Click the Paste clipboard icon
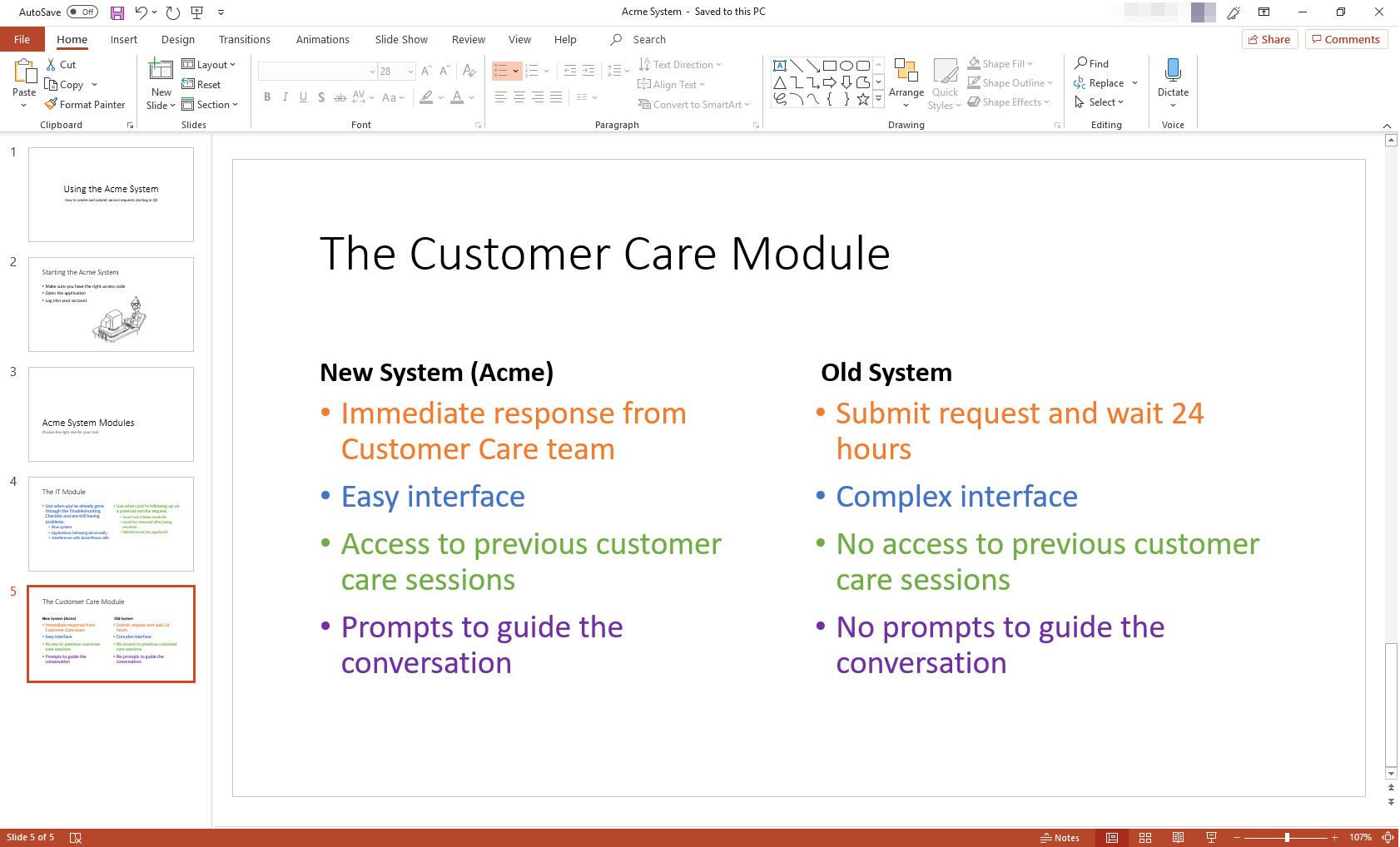1400x847 pixels. click(x=24, y=73)
